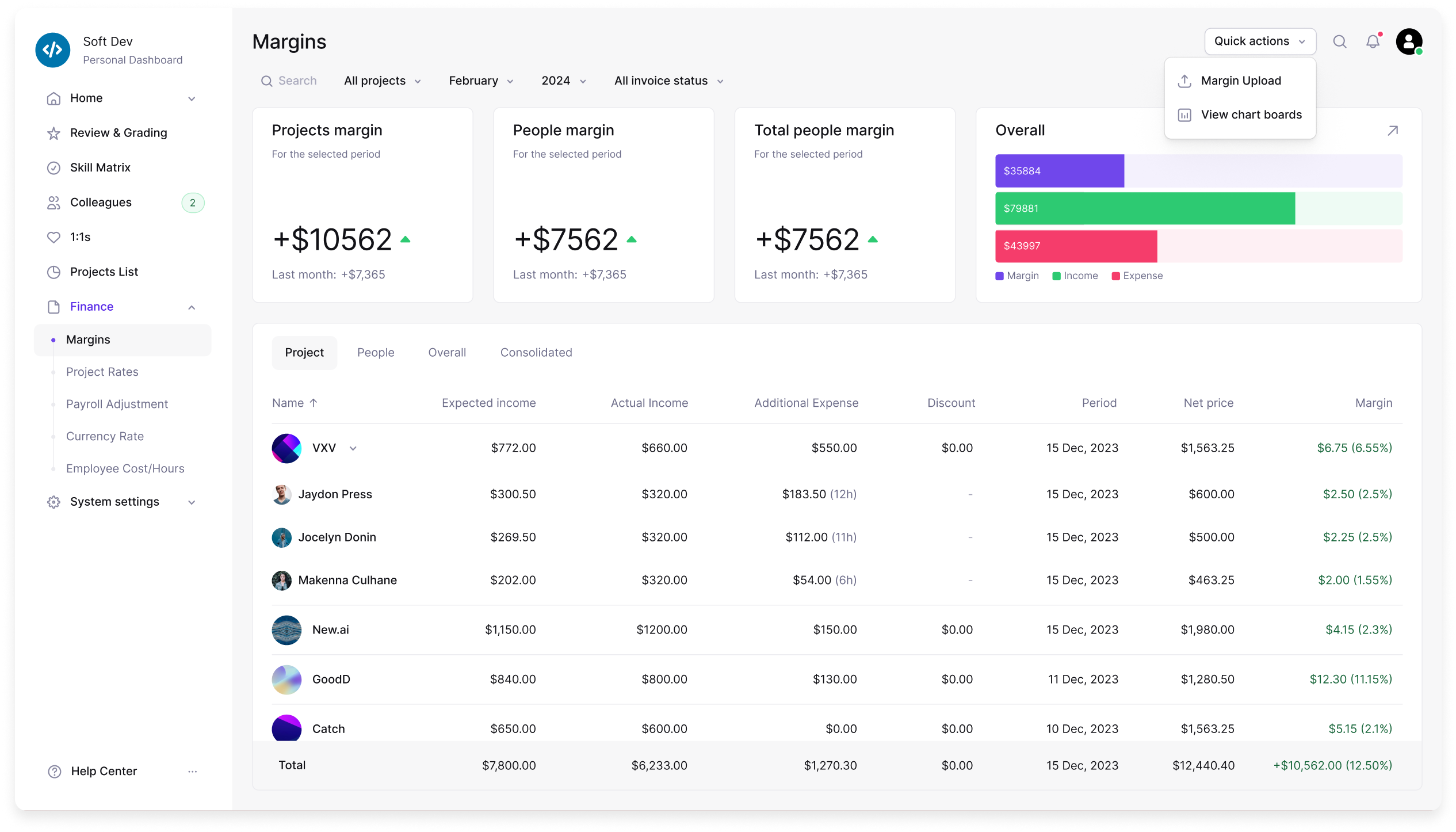
Task: Expand System settings menu
Action: pyautogui.click(x=192, y=502)
